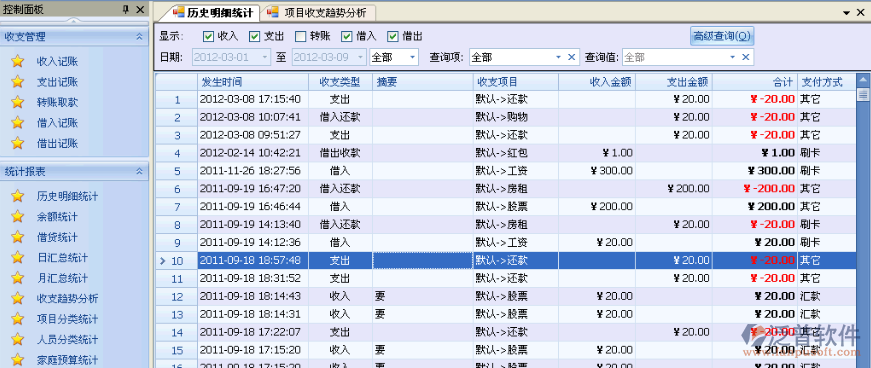
Task: Click the vertical scrollbar of the table
Action: [863, 222]
